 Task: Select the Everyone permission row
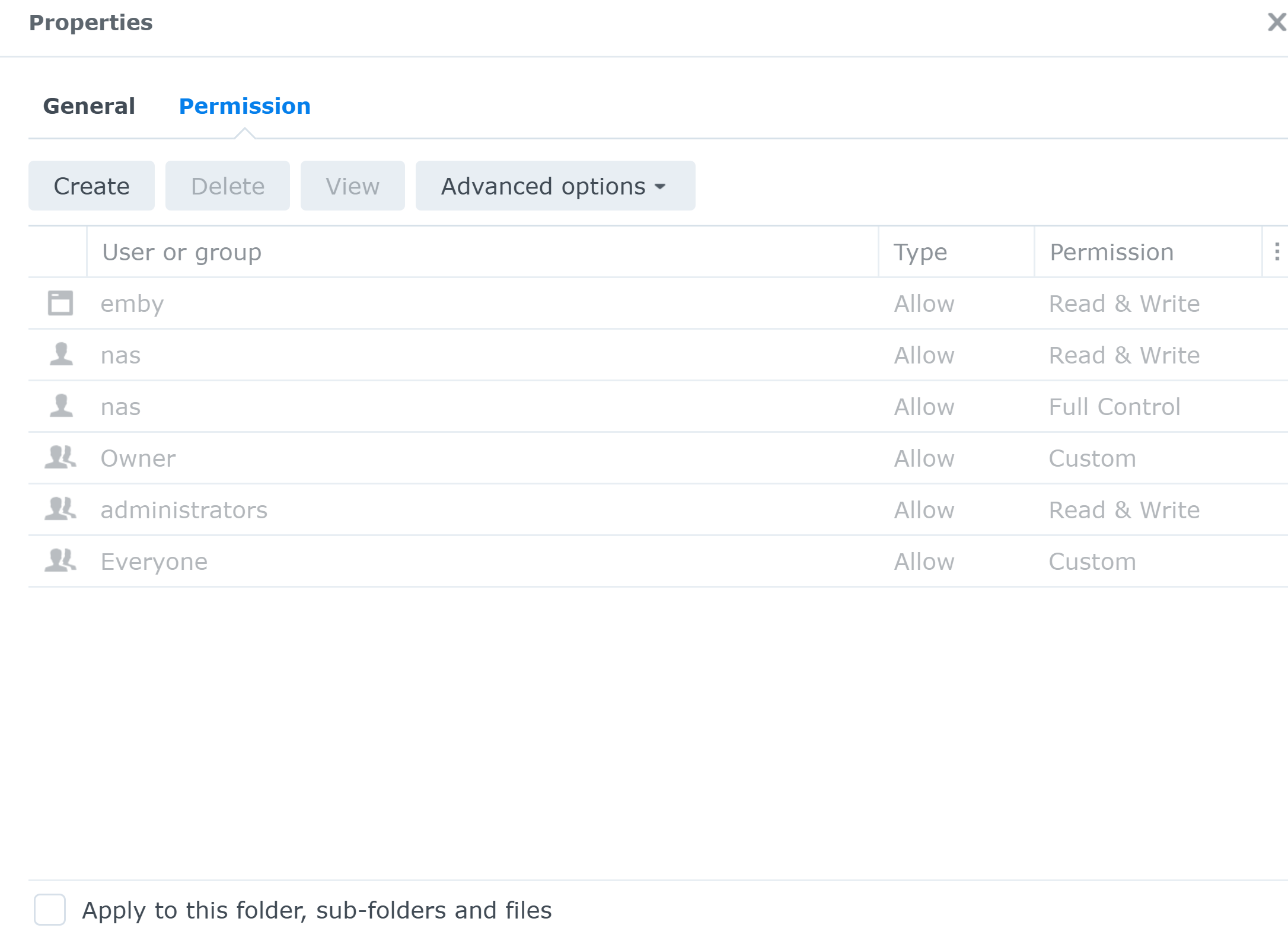coord(474,562)
